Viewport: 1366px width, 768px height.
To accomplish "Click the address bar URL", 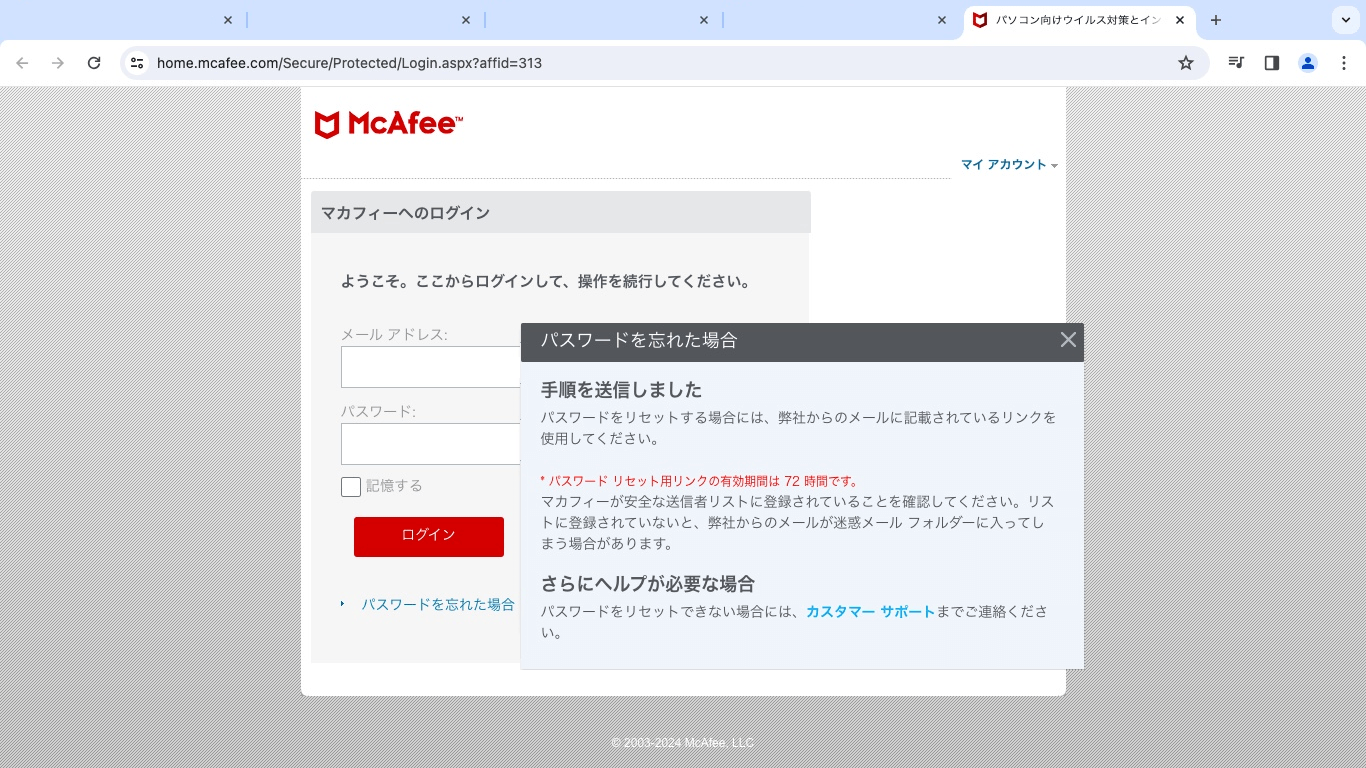I will 349,63.
